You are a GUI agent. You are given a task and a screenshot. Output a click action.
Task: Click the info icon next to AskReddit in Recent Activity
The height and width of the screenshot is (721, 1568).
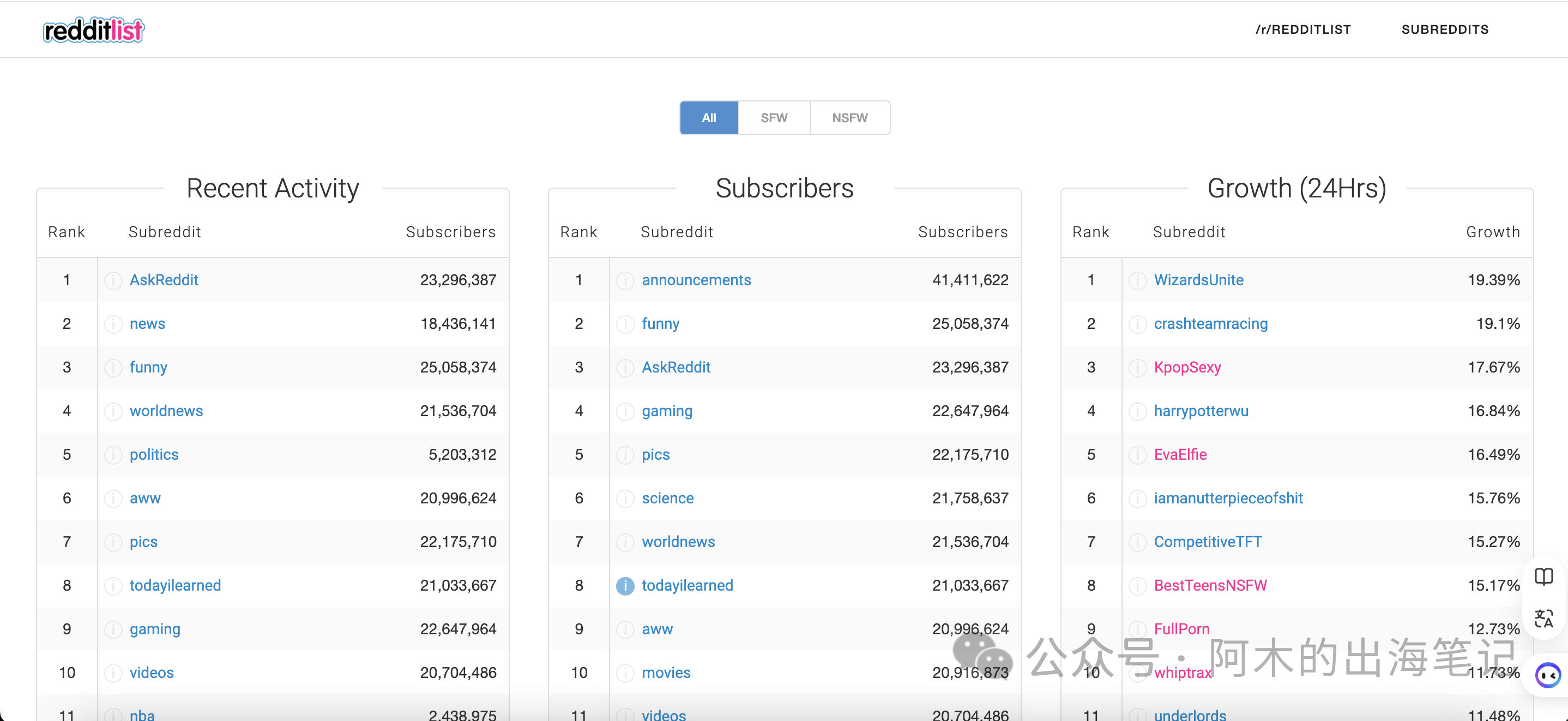tap(113, 280)
